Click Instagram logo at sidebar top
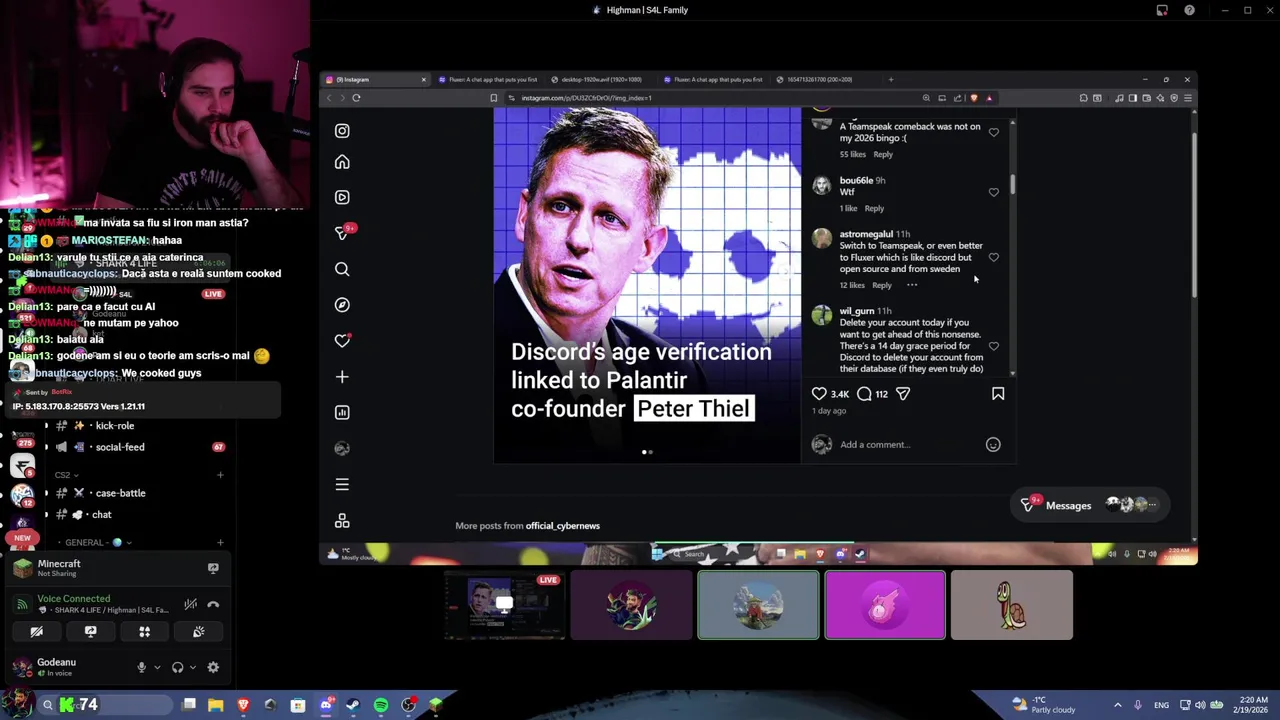The height and width of the screenshot is (720, 1280). (x=342, y=131)
